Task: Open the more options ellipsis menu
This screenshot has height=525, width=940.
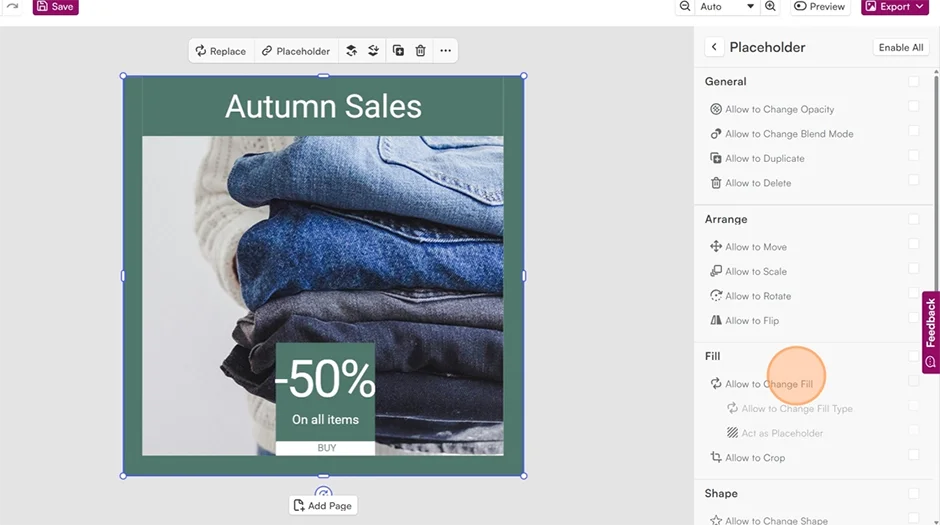Action: tap(445, 51)
